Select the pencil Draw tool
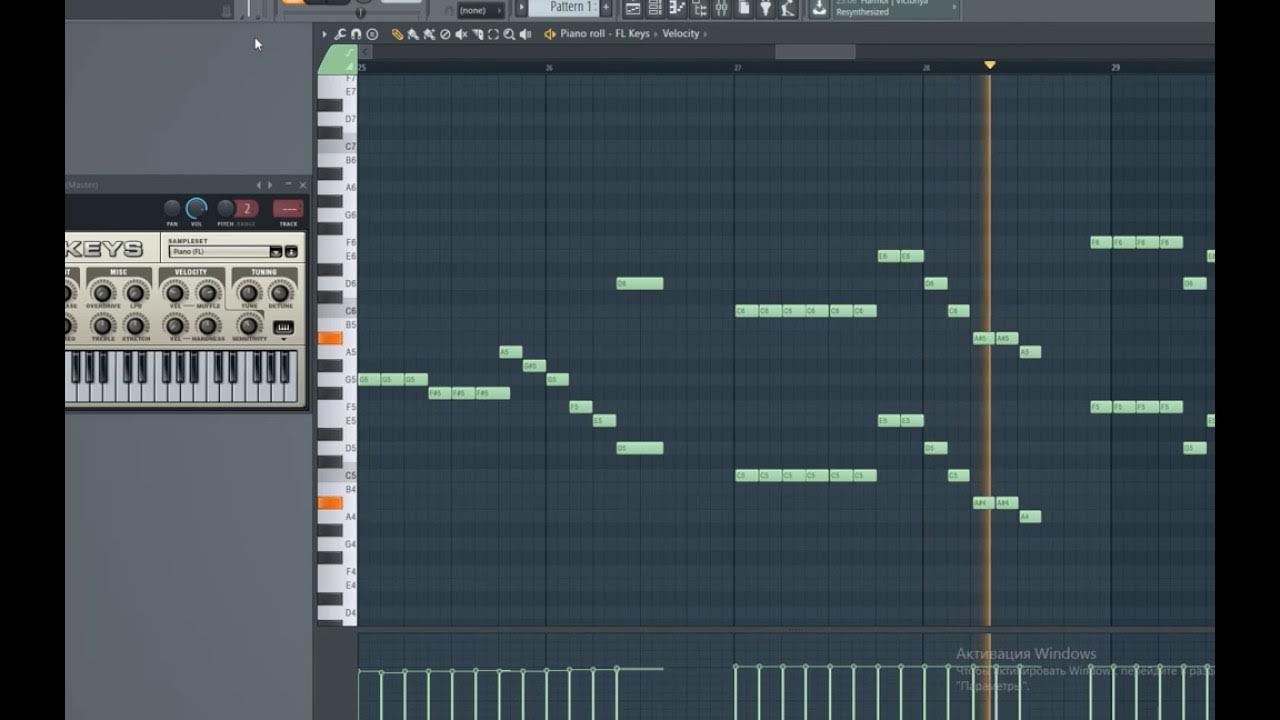Image resolution: width=1280 pixels, height=720 pixels. tap(397, 34)
